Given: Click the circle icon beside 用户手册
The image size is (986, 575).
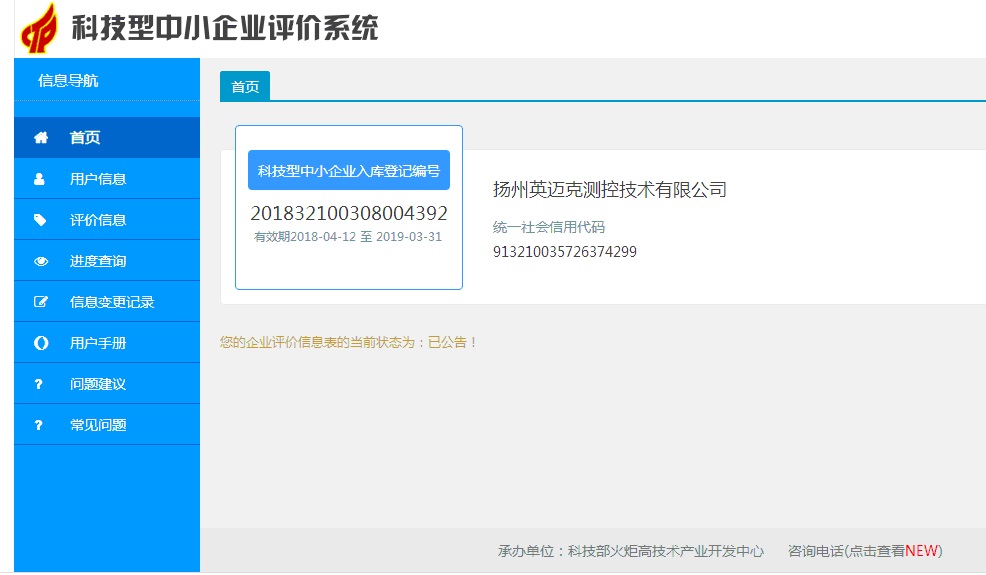Looking at the screenshot, I should click(x=40, y=343).
